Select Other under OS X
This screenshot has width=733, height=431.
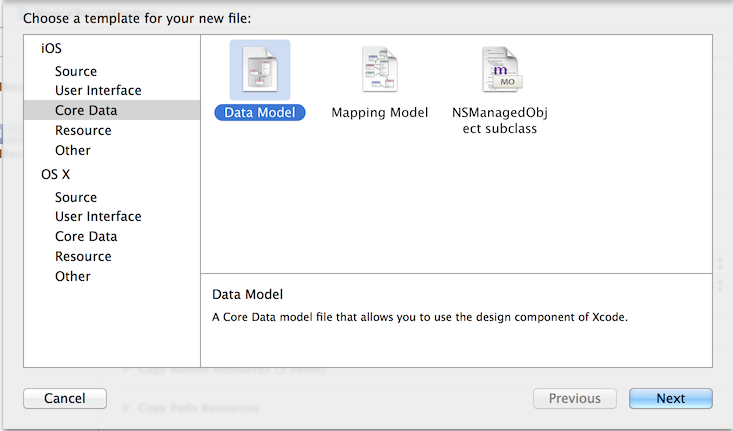72,276
